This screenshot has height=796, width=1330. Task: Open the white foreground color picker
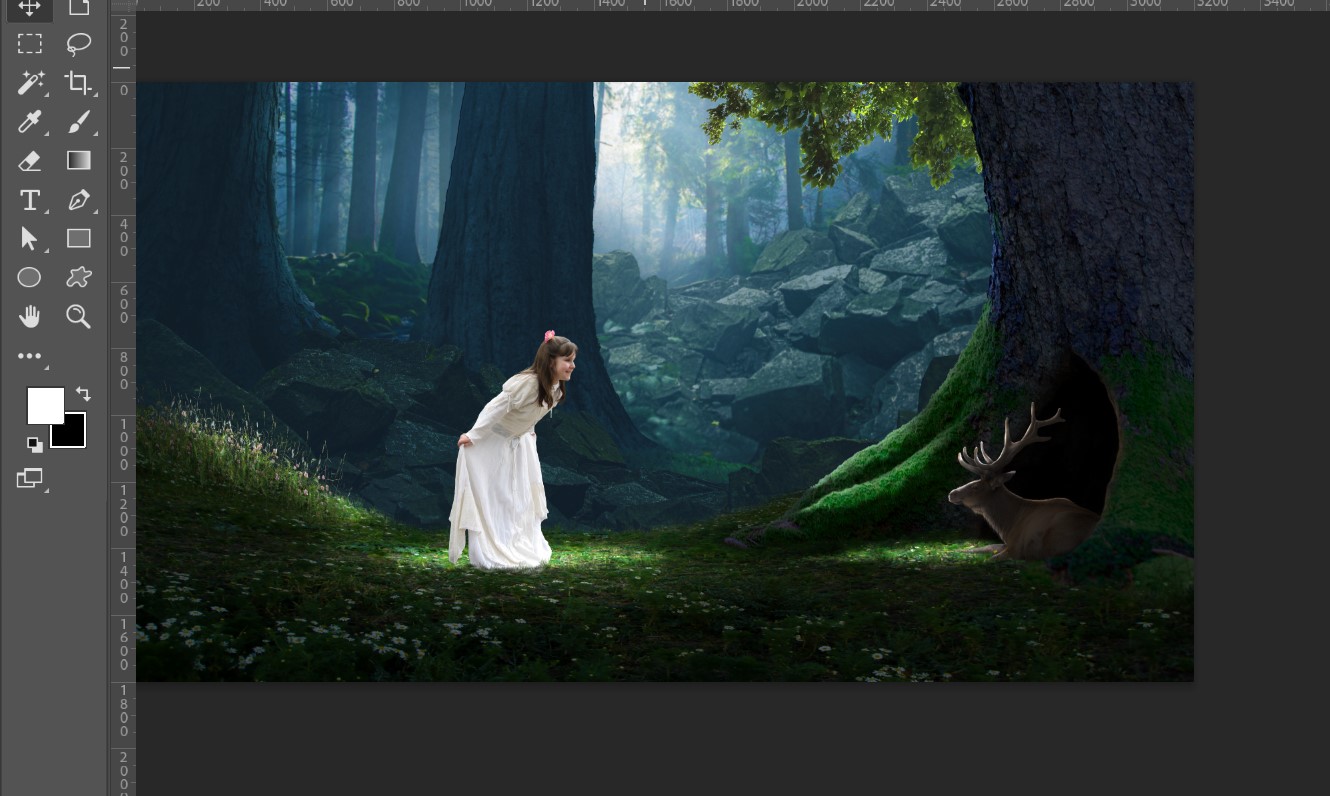(45, 406)
